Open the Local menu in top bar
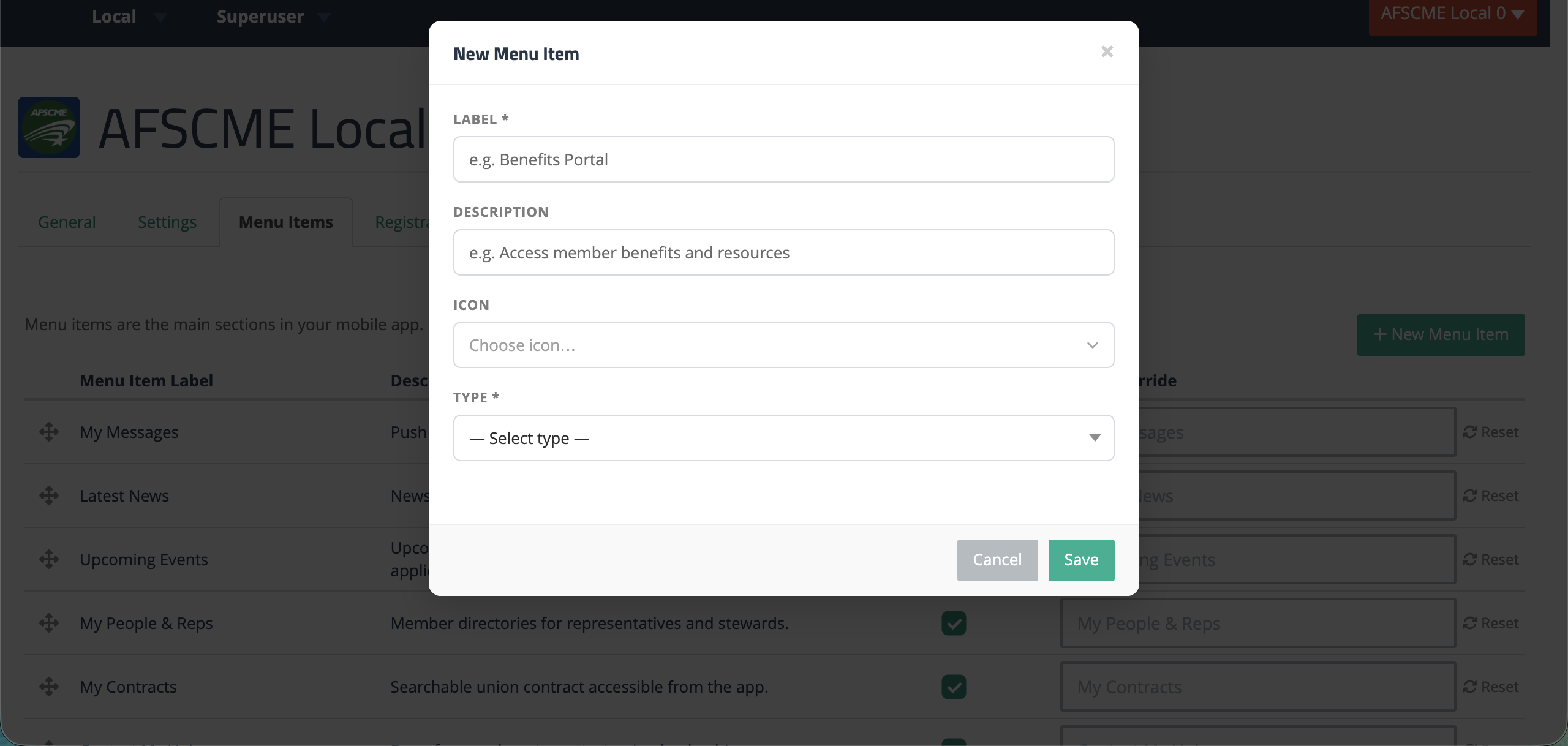This screenshot has height=746, width=1568. [x=129, y=17]
